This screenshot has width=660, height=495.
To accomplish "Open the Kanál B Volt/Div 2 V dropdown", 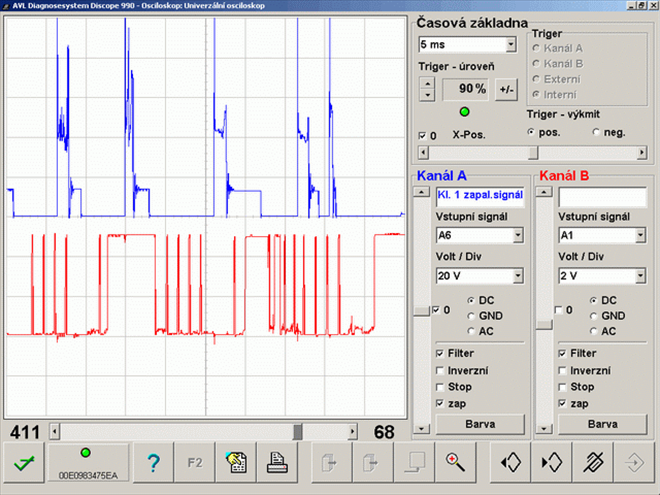I will (640, 276).
